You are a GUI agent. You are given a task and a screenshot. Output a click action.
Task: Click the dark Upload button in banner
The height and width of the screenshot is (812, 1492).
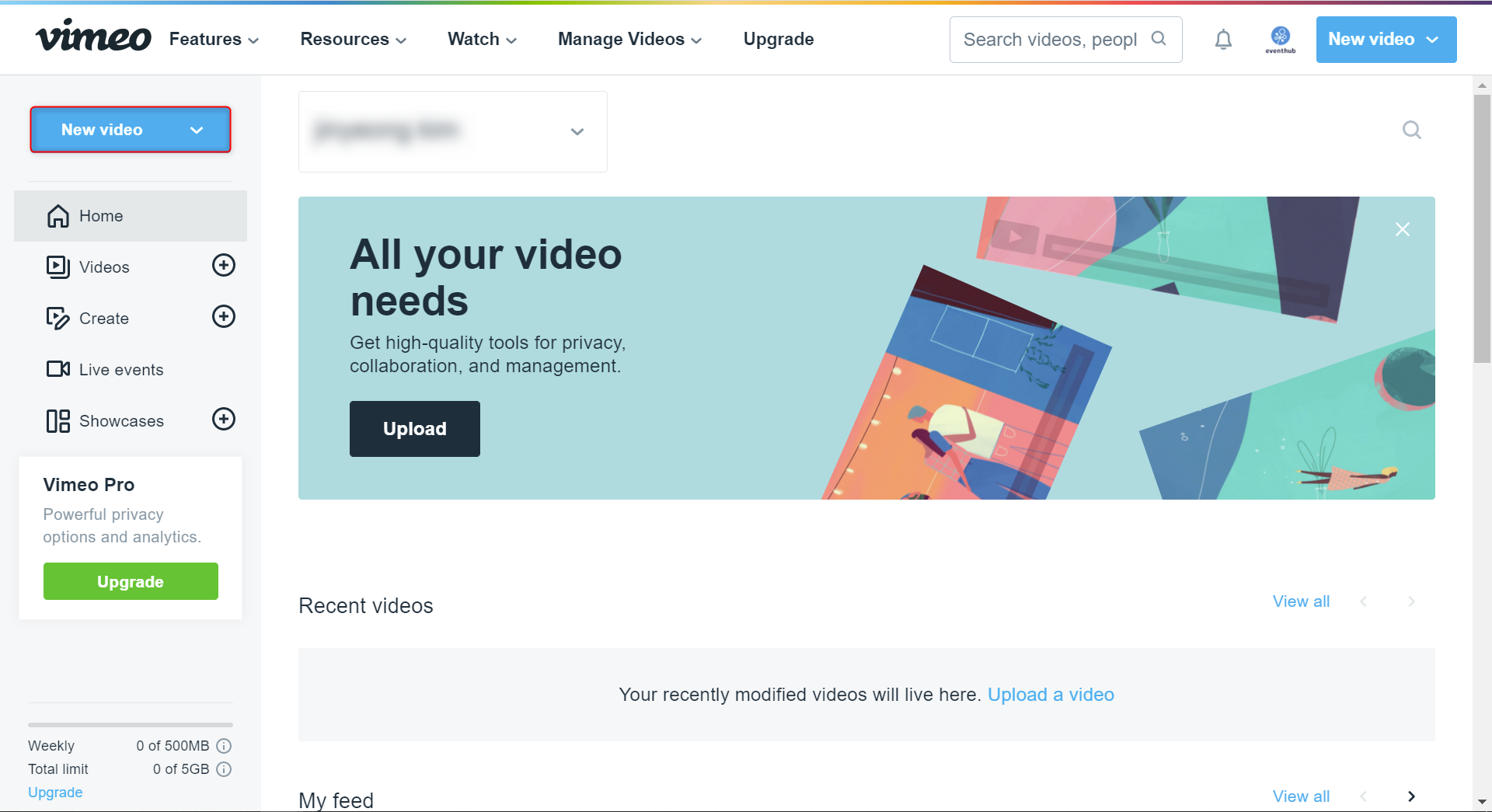click(x=415, y=429)
